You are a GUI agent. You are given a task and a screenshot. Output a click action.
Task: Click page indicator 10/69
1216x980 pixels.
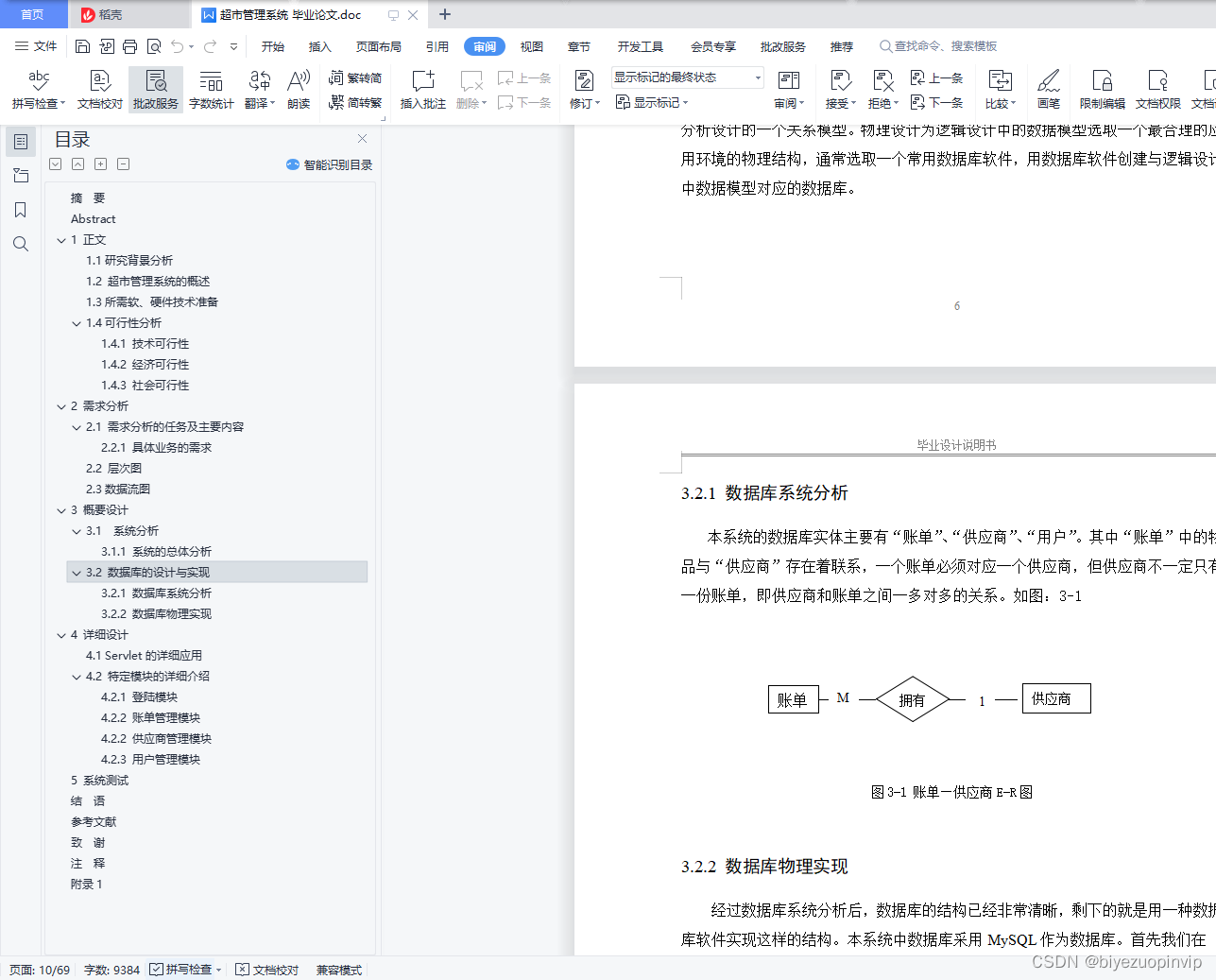pos(40,970)
